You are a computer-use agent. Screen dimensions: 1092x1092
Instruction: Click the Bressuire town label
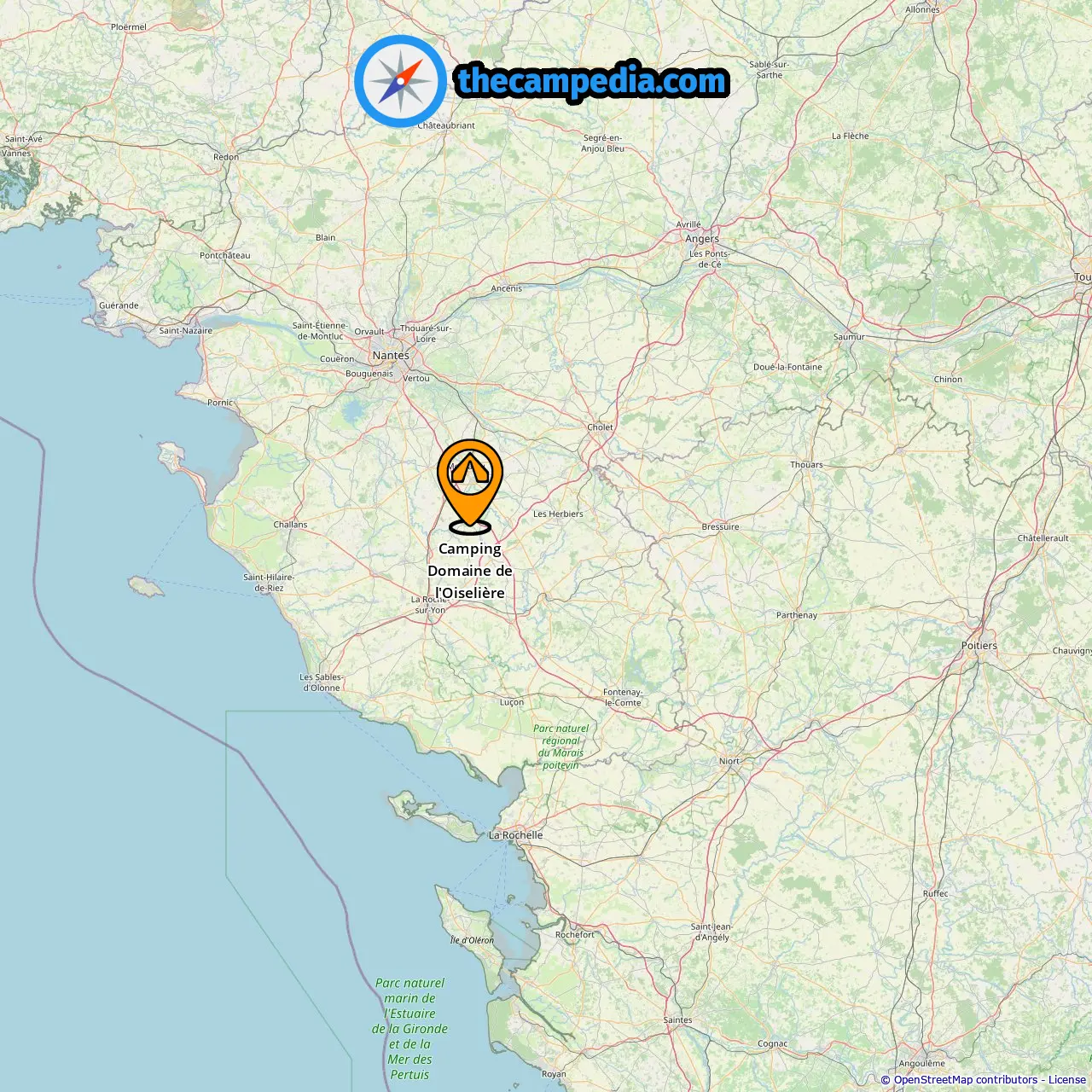tap(720, 527)
